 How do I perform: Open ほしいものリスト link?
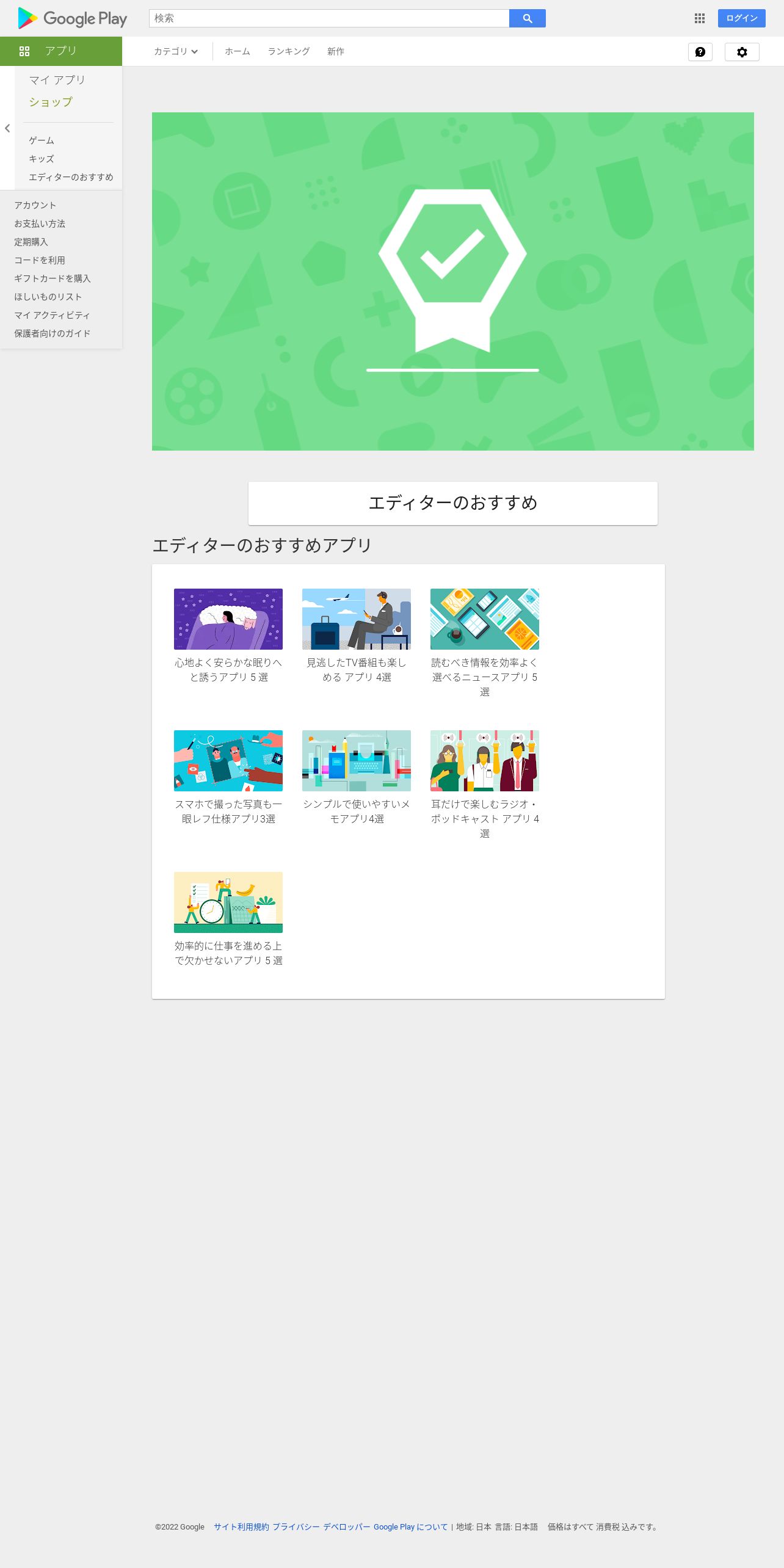pyautogui.click(x=48, y=297)
